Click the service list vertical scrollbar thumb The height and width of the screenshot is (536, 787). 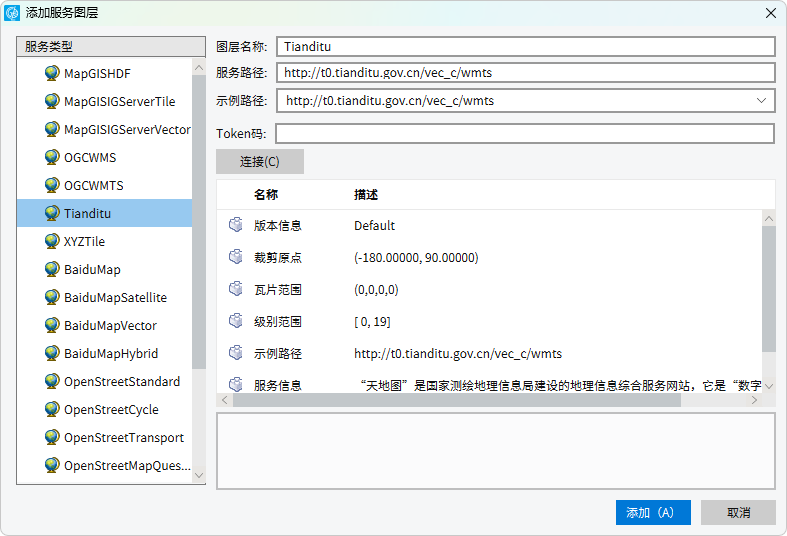[x=199, y=222]
